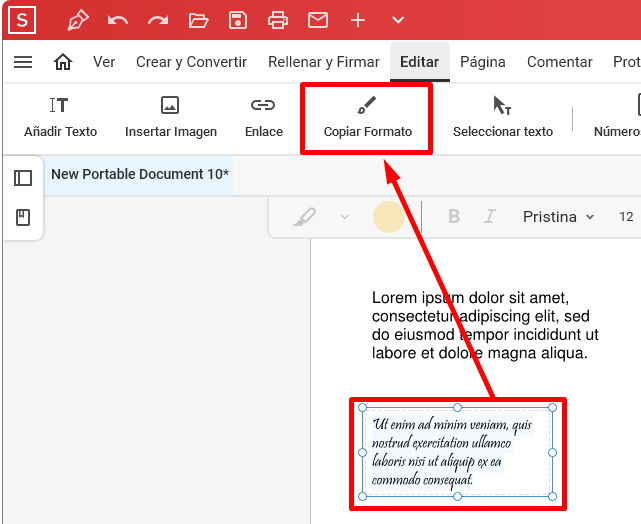Select the Editar tab
Image resolution: width=641 pixels, height=524 pixels.
[419, 62]
